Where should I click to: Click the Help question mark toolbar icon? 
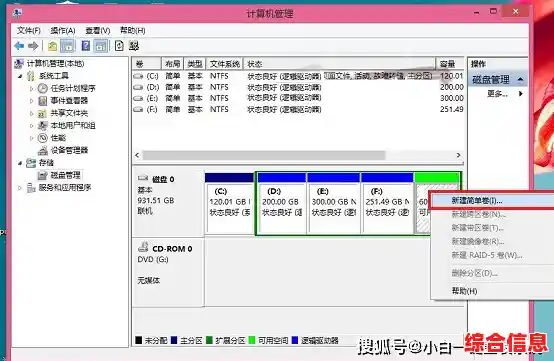click(x=86, y=46)
